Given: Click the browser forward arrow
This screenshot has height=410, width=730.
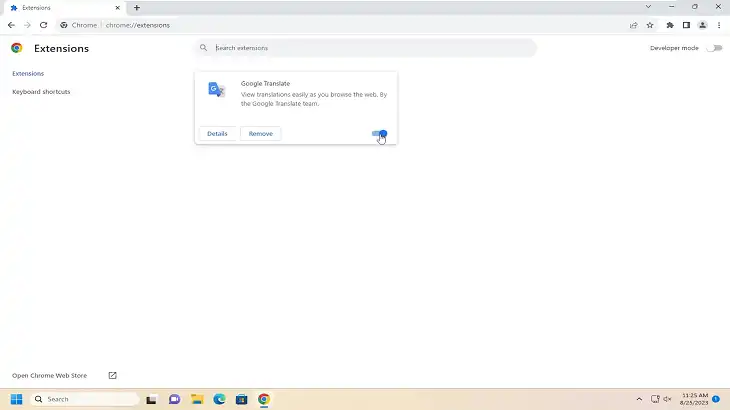Looking at the screenshot, I should [27, 25].
